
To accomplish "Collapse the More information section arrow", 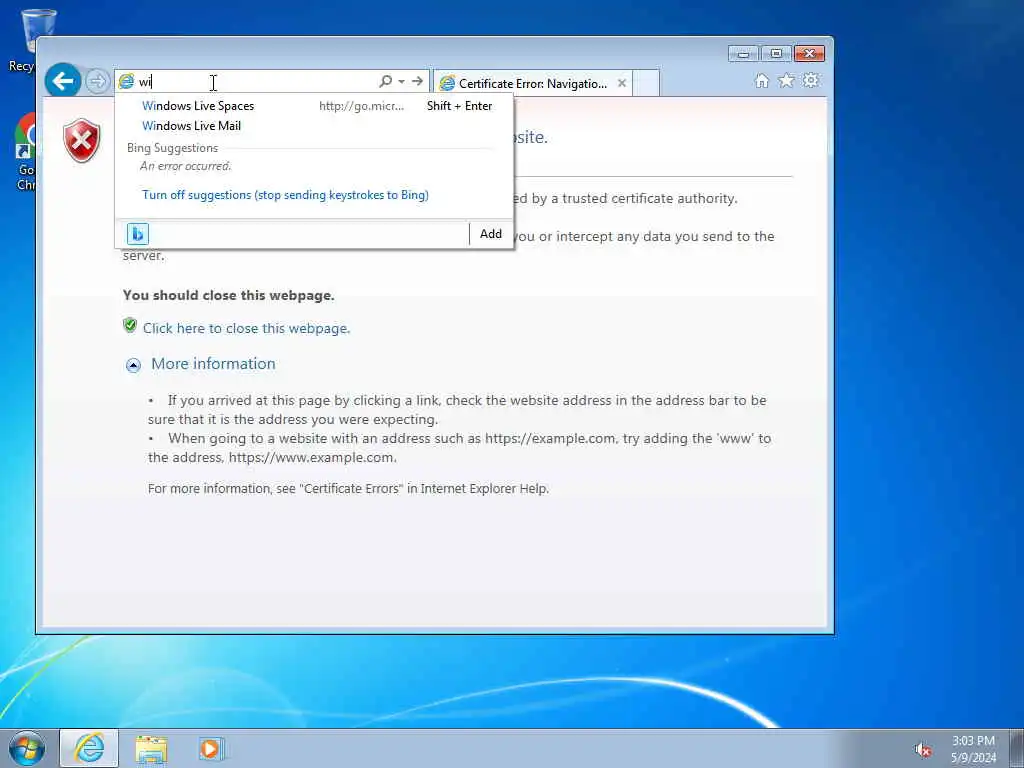I will click(133, 365).
